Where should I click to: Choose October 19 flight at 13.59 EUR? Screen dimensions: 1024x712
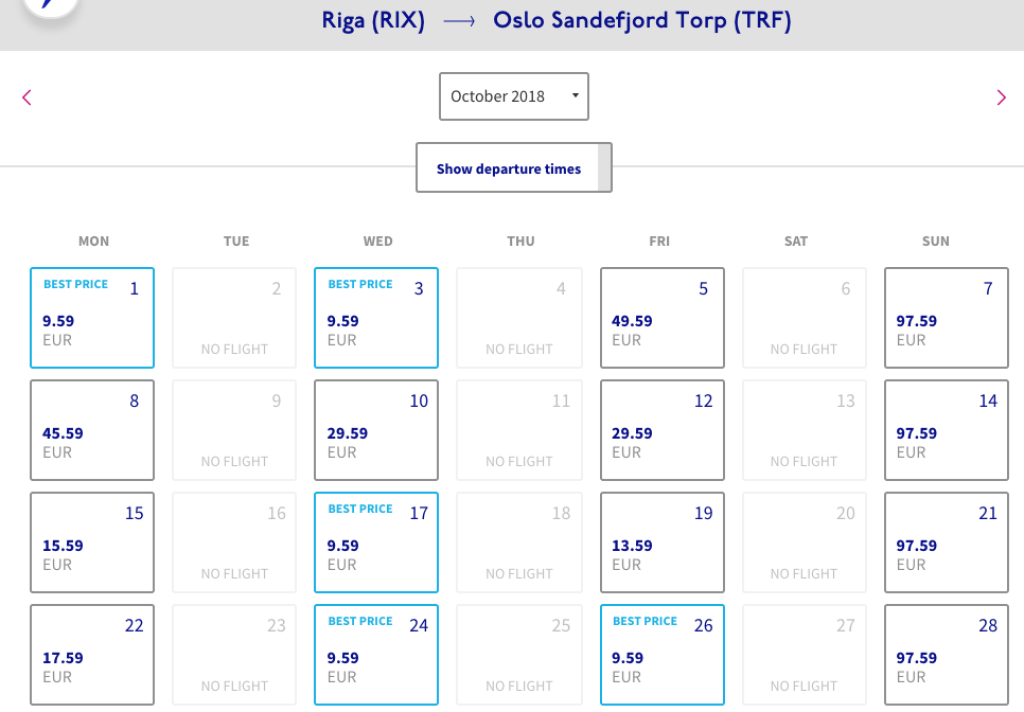(x=661, y=542)
